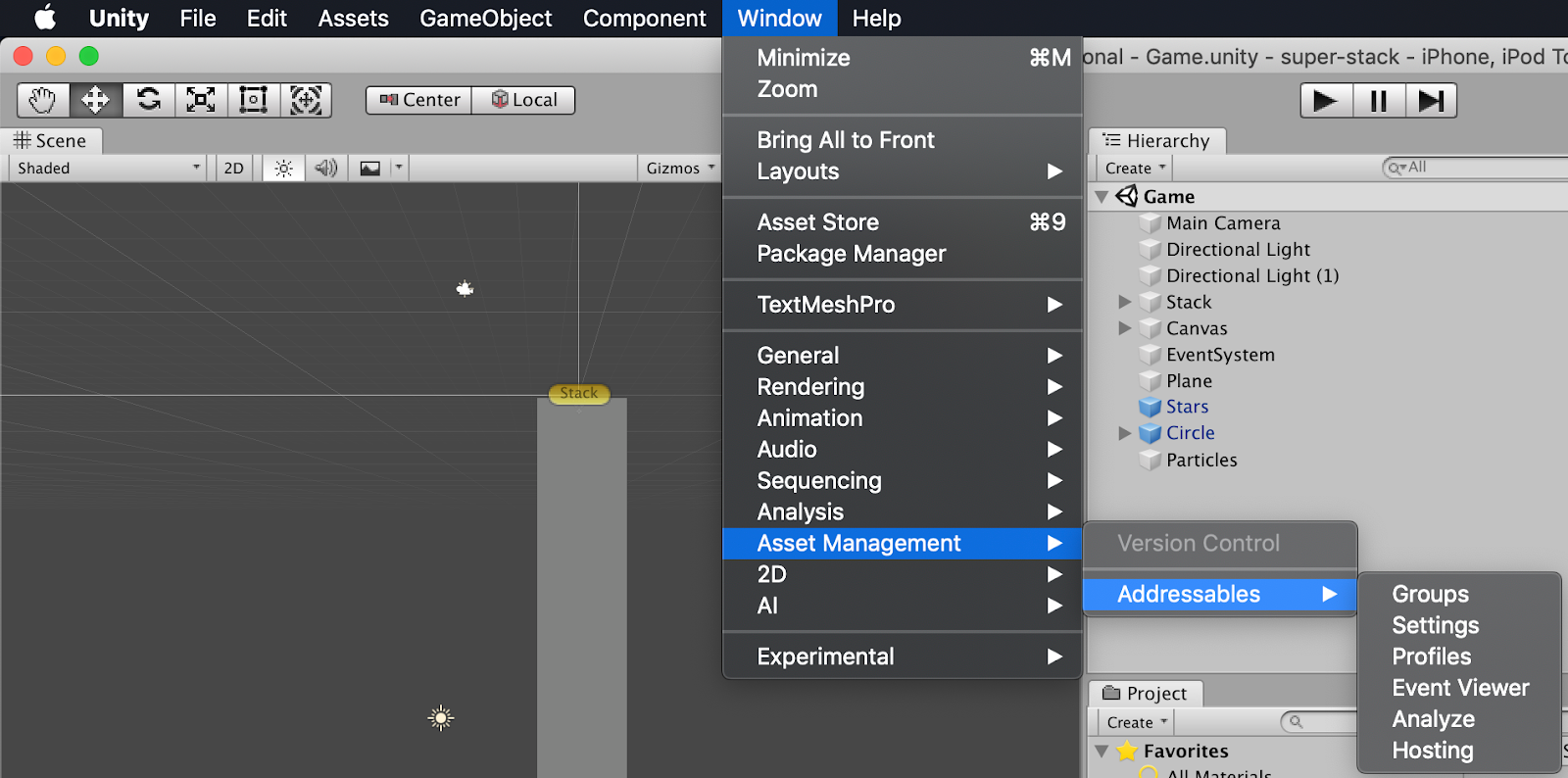Image resolution: width=1568 pixels, height=778 pixels.
Task: Open the Shaded draw mode dropdown
Action: coord(108,169)
